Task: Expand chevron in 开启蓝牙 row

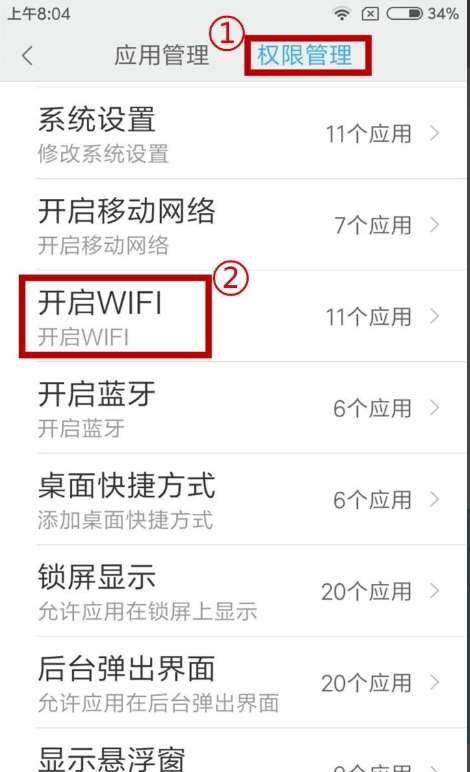Action: (x=434, y=408)
